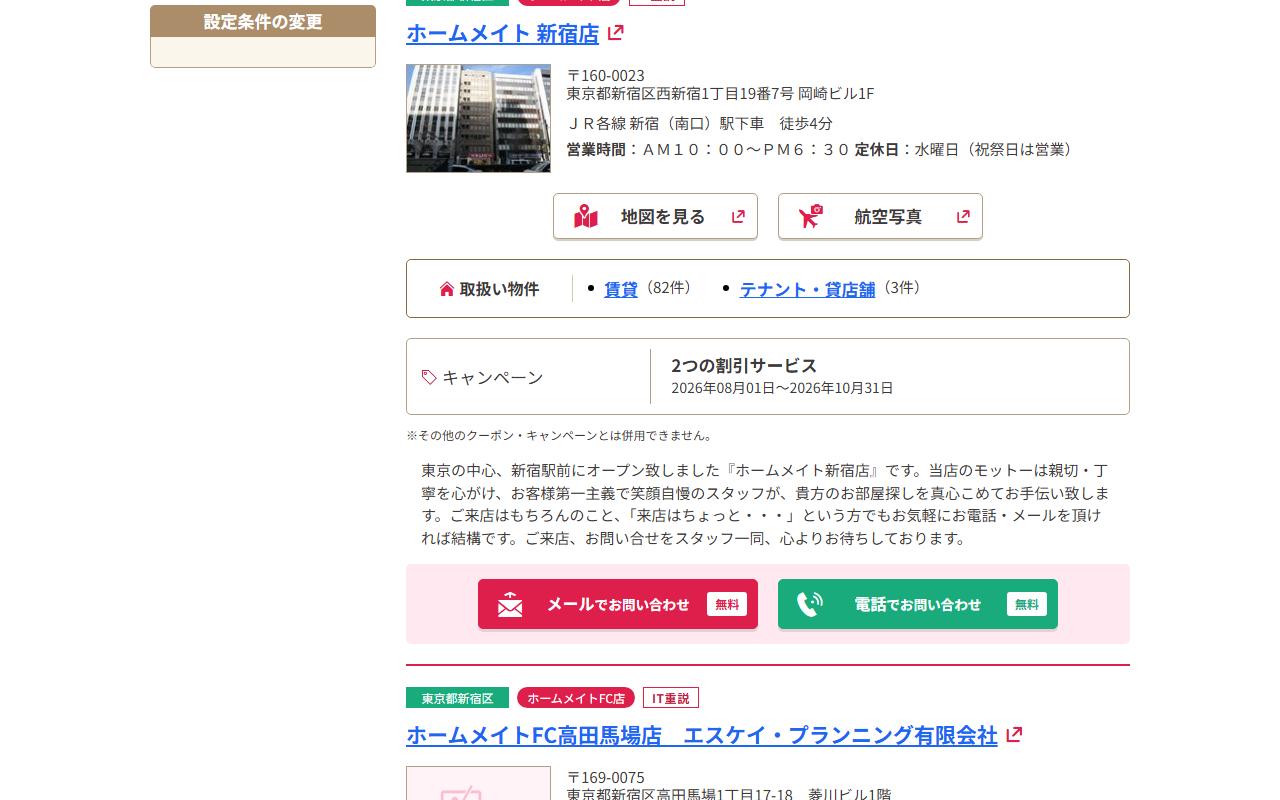Click the IT重説 badge
Image resolution: width=1280 pixels, height=800 pixels.
671,698
